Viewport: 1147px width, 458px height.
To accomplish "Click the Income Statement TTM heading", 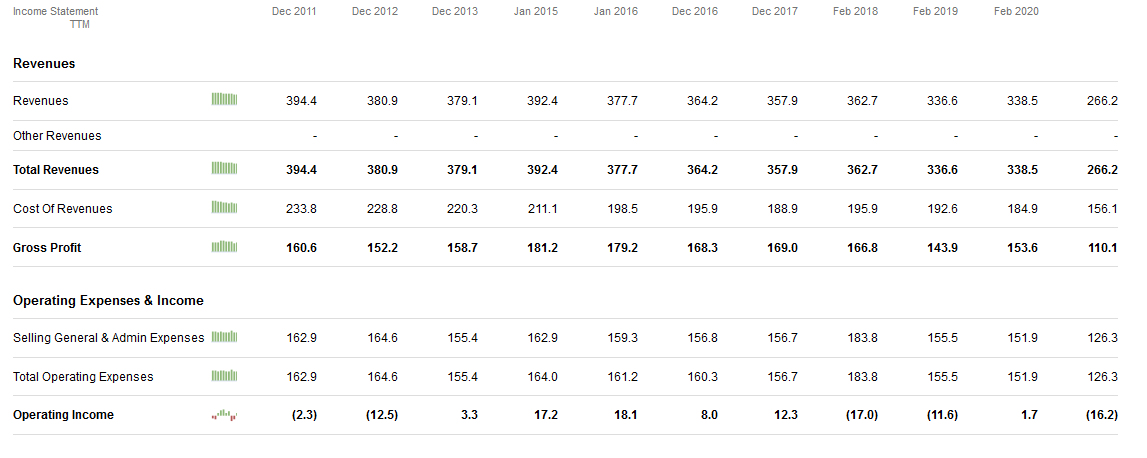I will (x=56, y=17).
